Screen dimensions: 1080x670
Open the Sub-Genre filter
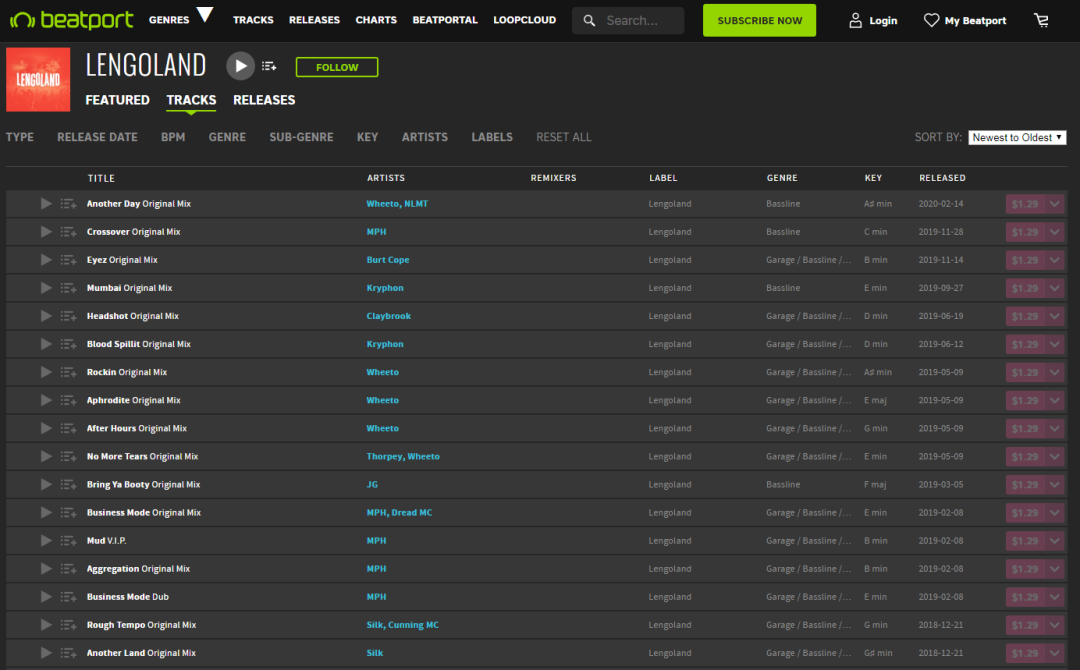tap(301, 137)
